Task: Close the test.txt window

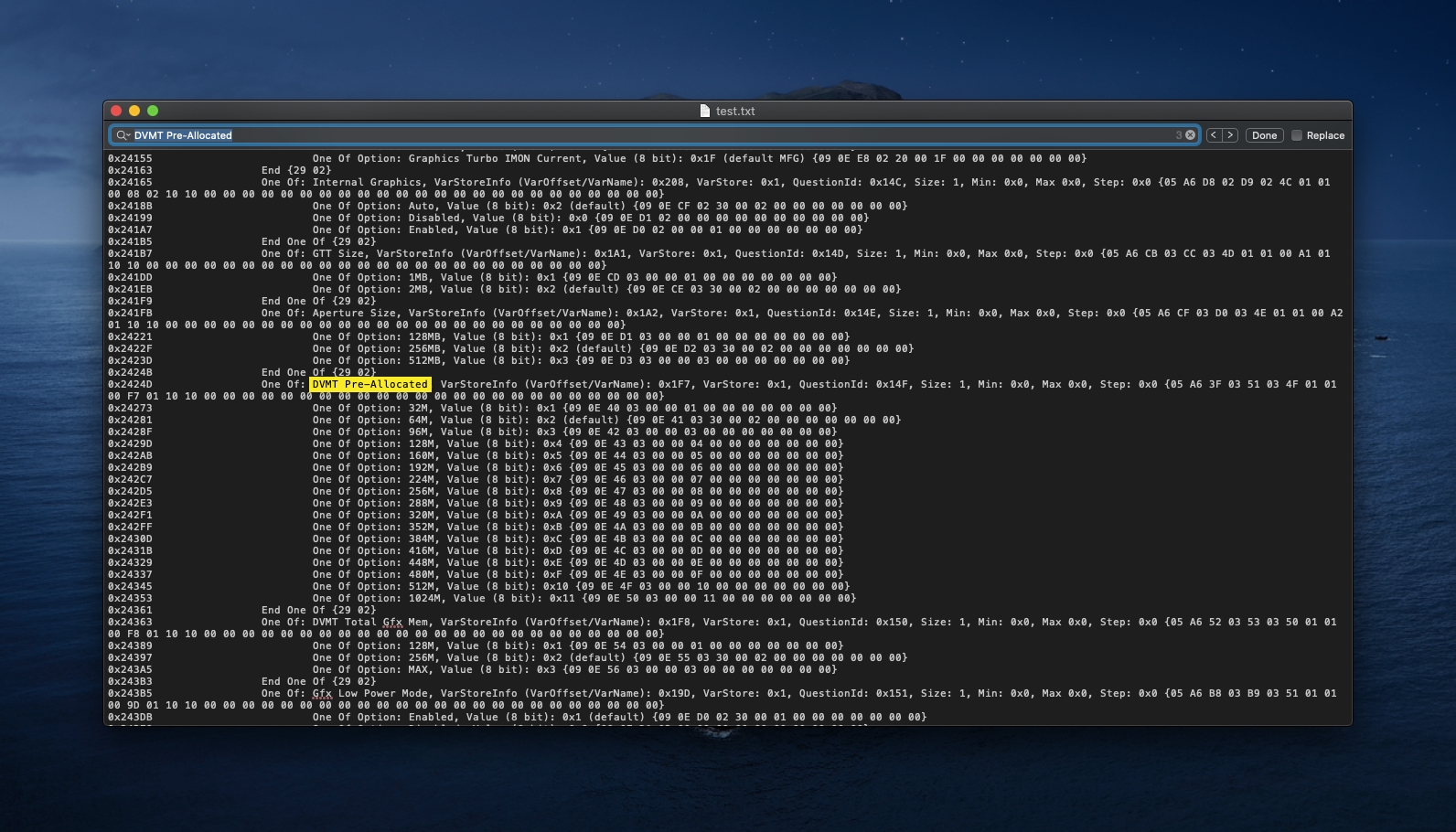Action: point(116,111)
